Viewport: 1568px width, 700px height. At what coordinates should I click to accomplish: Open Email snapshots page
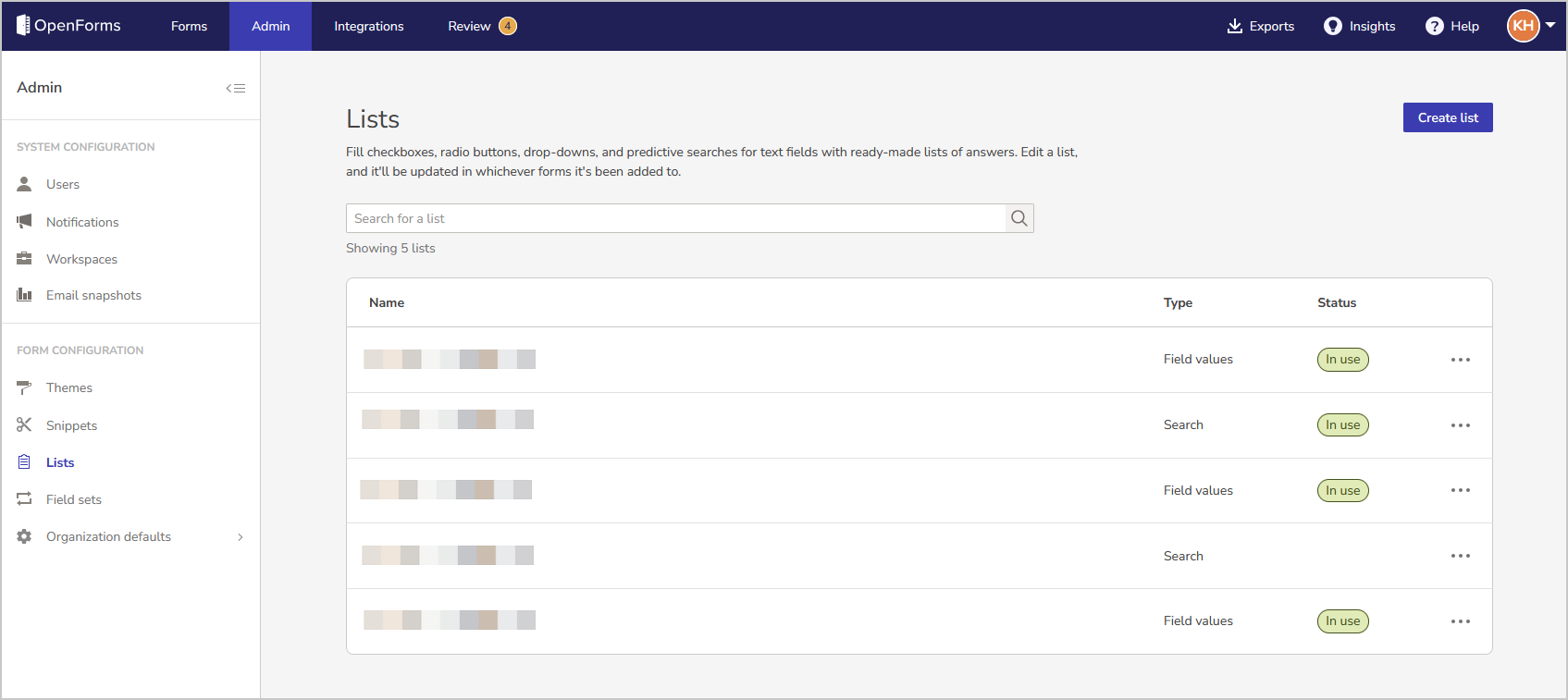93,295
